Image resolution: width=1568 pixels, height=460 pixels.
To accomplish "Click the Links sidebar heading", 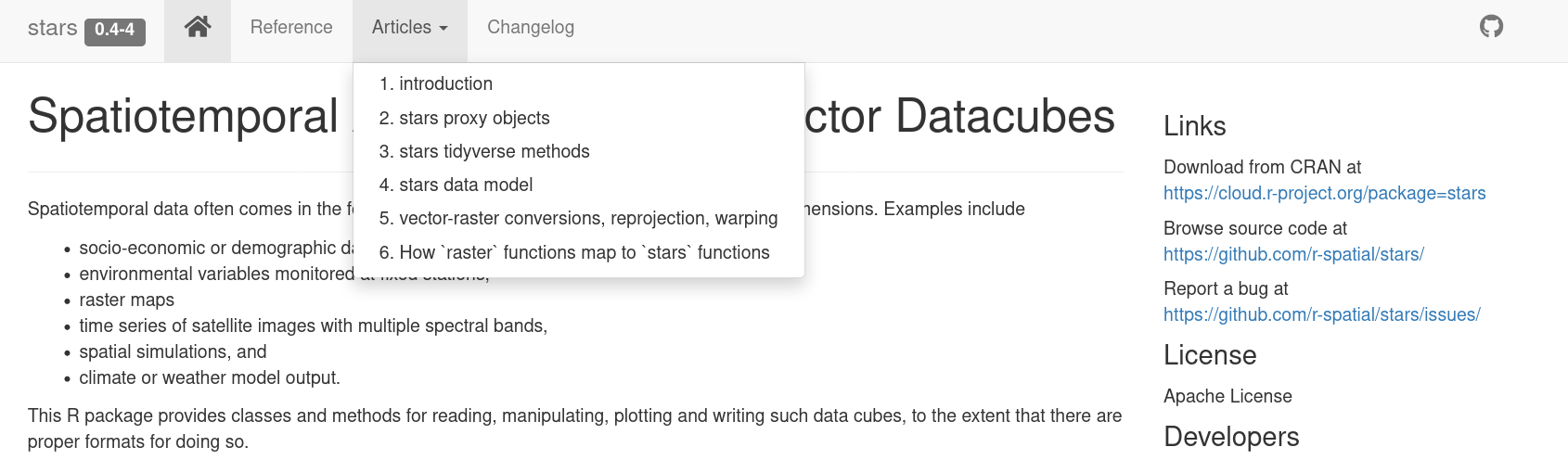I will (1194, 126).
